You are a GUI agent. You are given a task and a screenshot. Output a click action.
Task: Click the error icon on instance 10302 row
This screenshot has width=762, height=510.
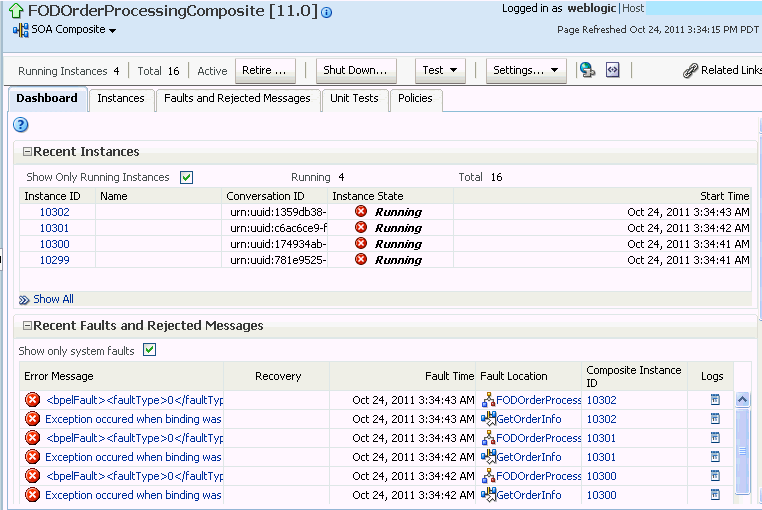coord(361,212)
